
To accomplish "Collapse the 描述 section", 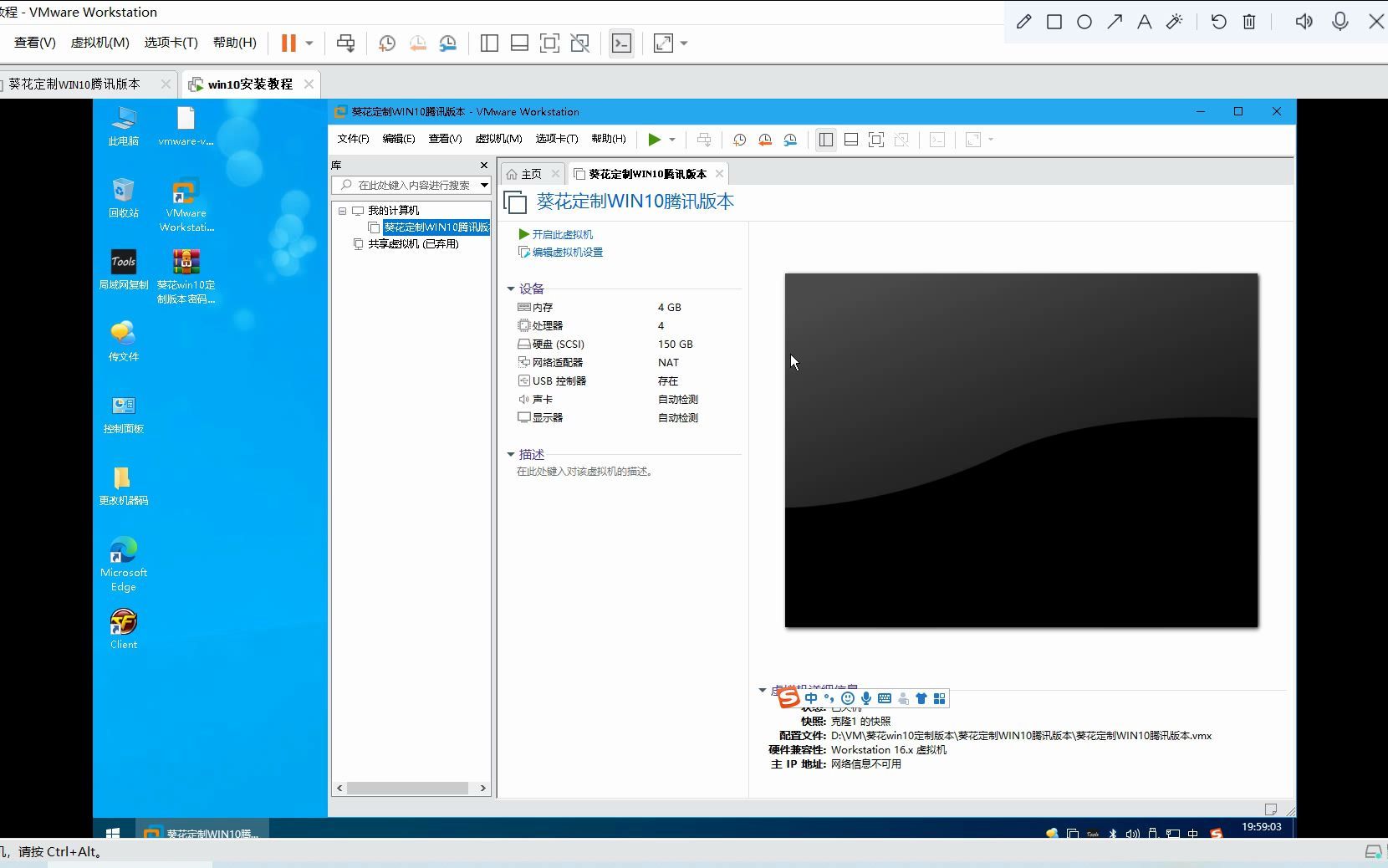I will click(x=510, y=454).
